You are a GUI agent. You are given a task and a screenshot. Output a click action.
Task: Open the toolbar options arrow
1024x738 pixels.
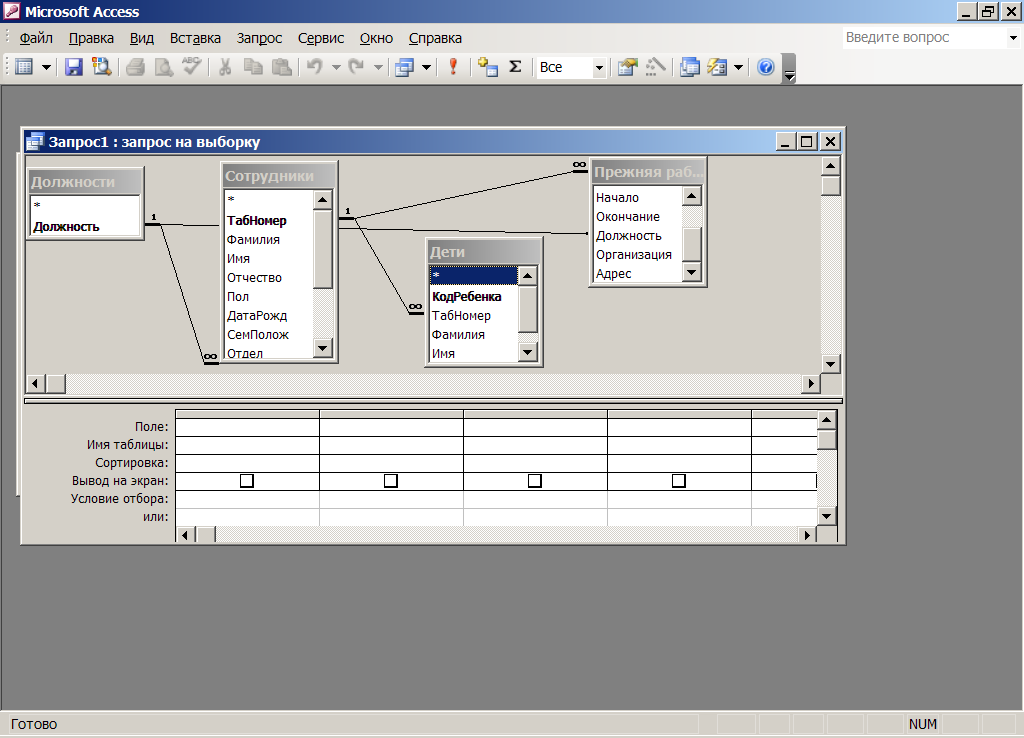point(790,68)
